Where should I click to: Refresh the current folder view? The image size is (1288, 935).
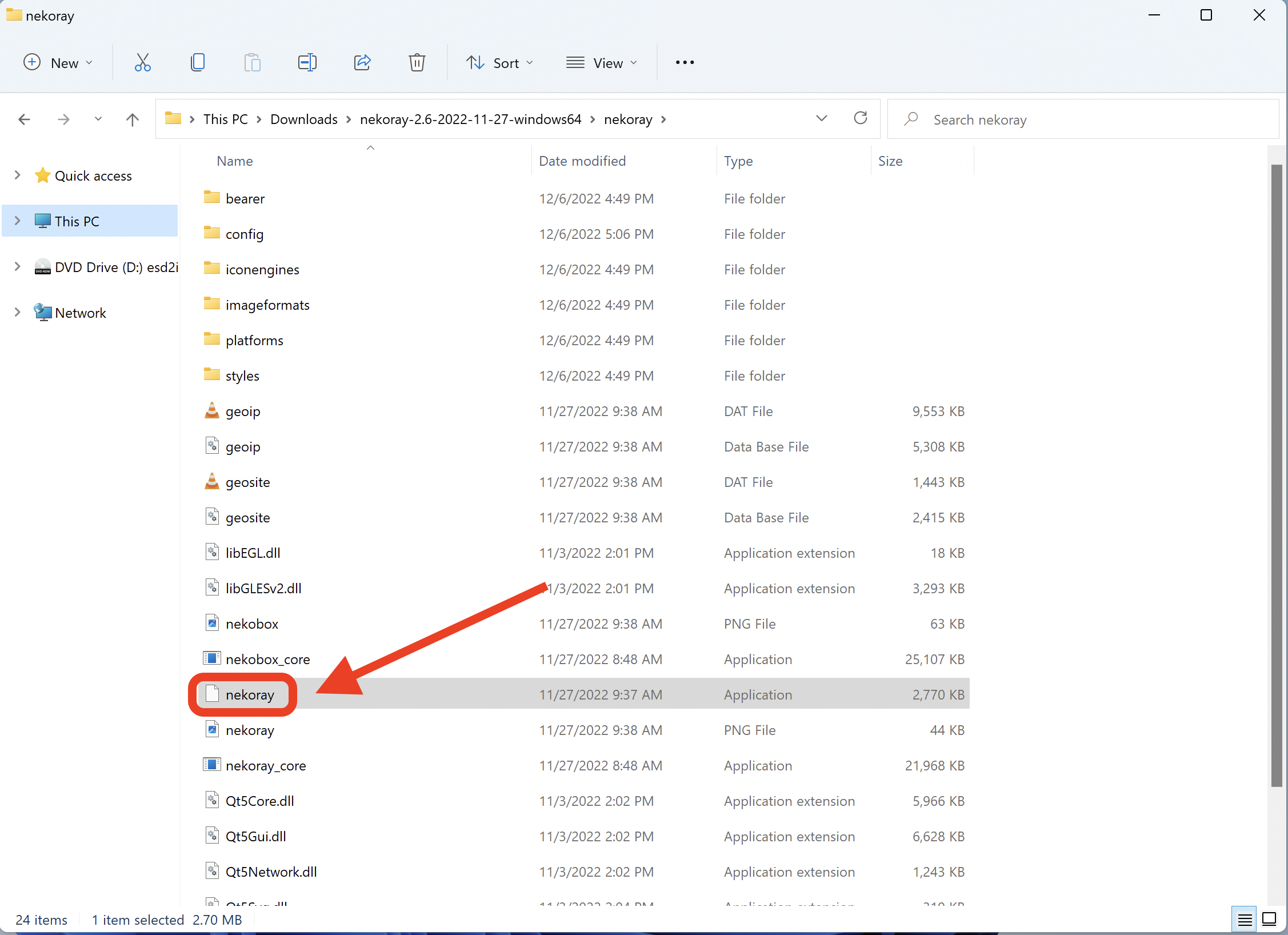[x=860, y=118]
